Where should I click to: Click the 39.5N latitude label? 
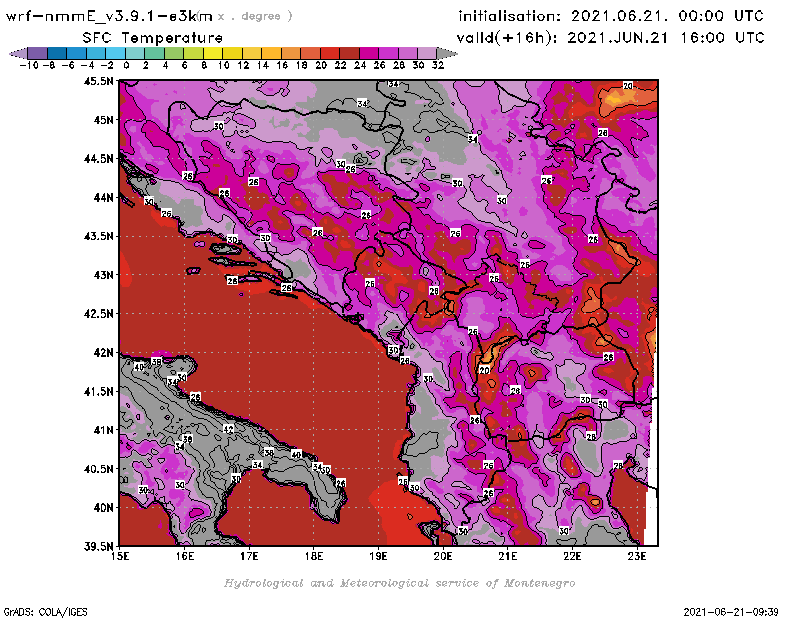[98, 547]
